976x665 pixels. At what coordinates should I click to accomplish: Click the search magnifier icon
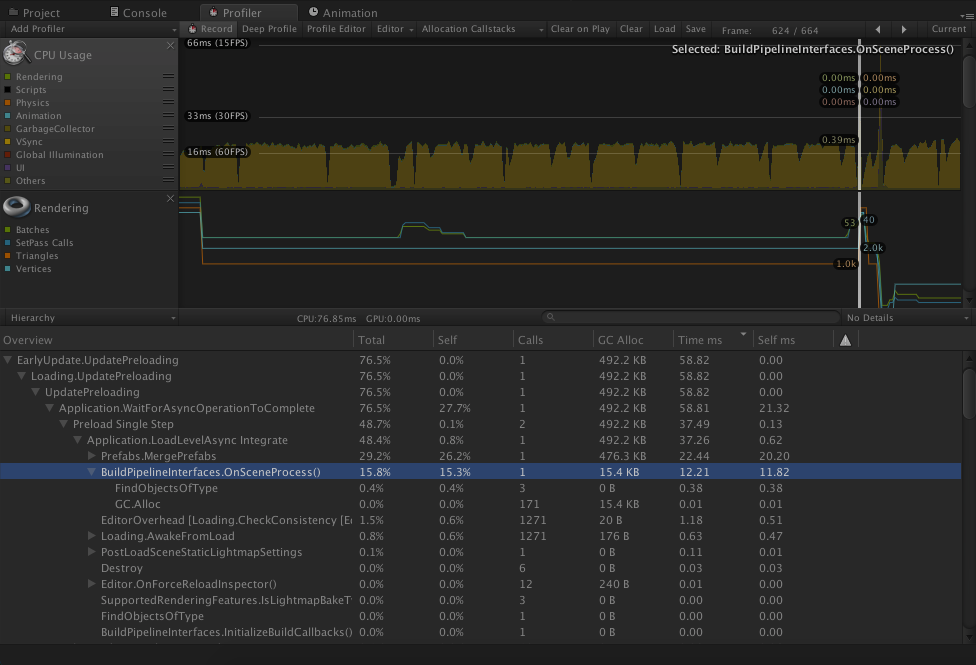pos(549,318)
